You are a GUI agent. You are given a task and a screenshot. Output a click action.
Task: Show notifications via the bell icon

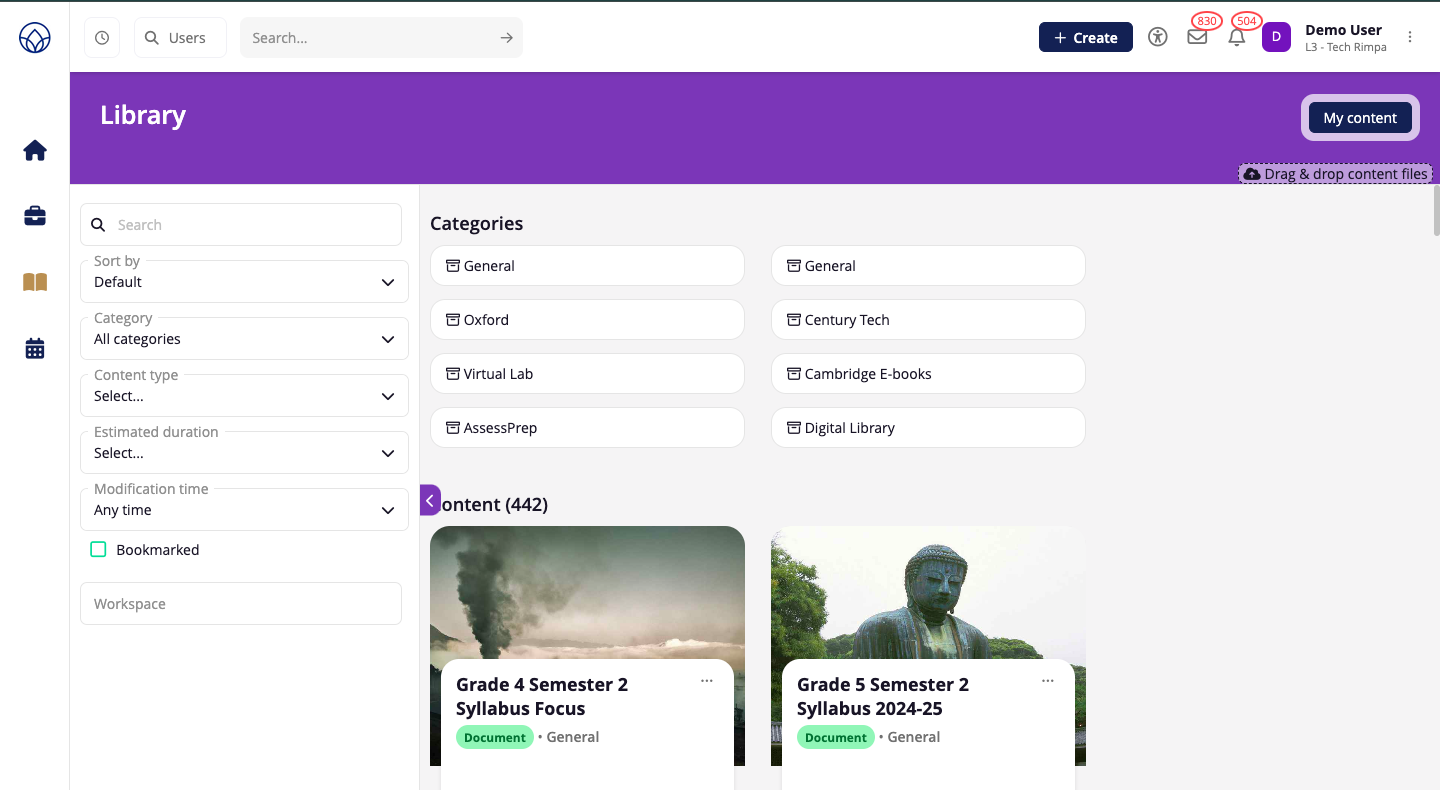coord(1237,37)
